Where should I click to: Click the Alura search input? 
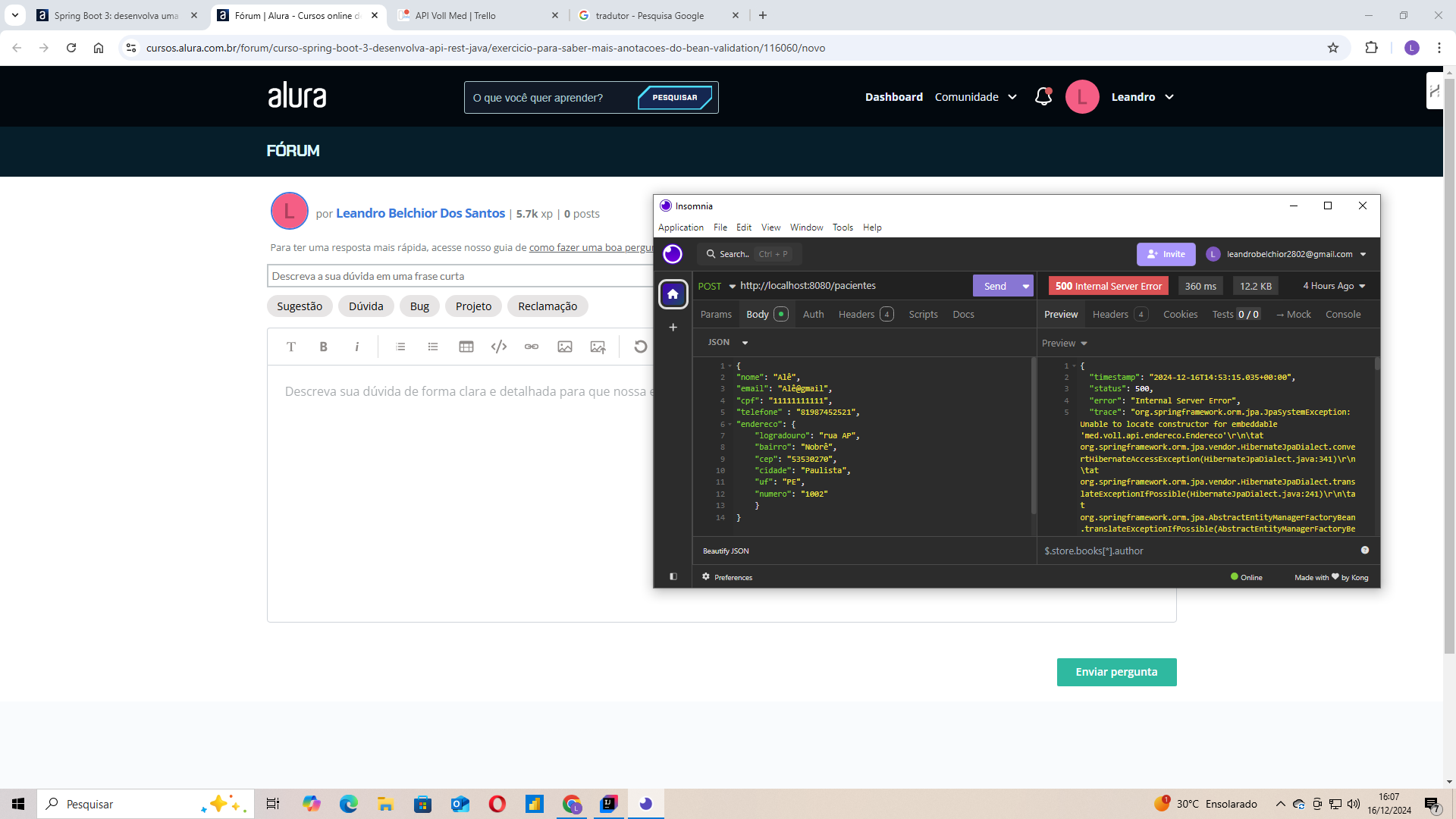[550, 98]
